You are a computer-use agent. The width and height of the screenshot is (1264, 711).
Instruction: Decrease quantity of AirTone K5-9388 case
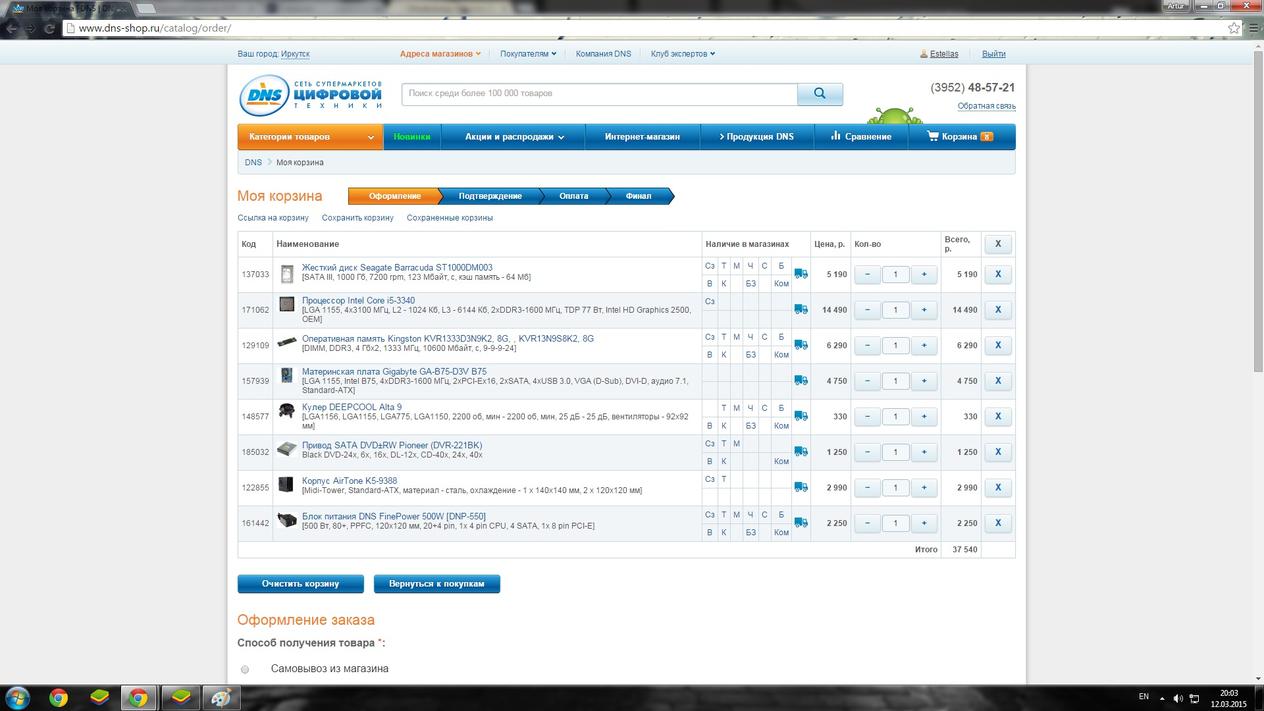click(x=867, y=487)
